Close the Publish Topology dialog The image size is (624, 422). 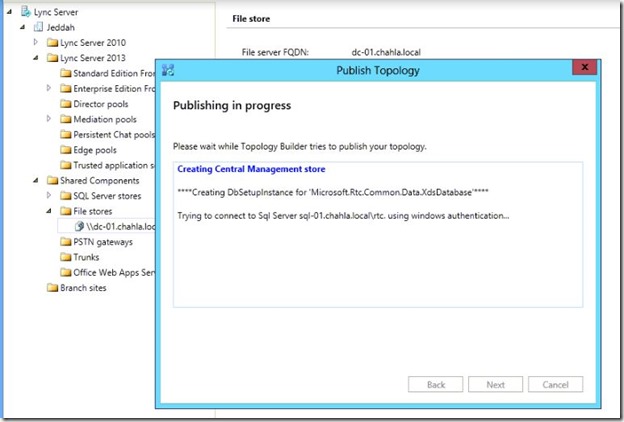[x=584, y=67]
